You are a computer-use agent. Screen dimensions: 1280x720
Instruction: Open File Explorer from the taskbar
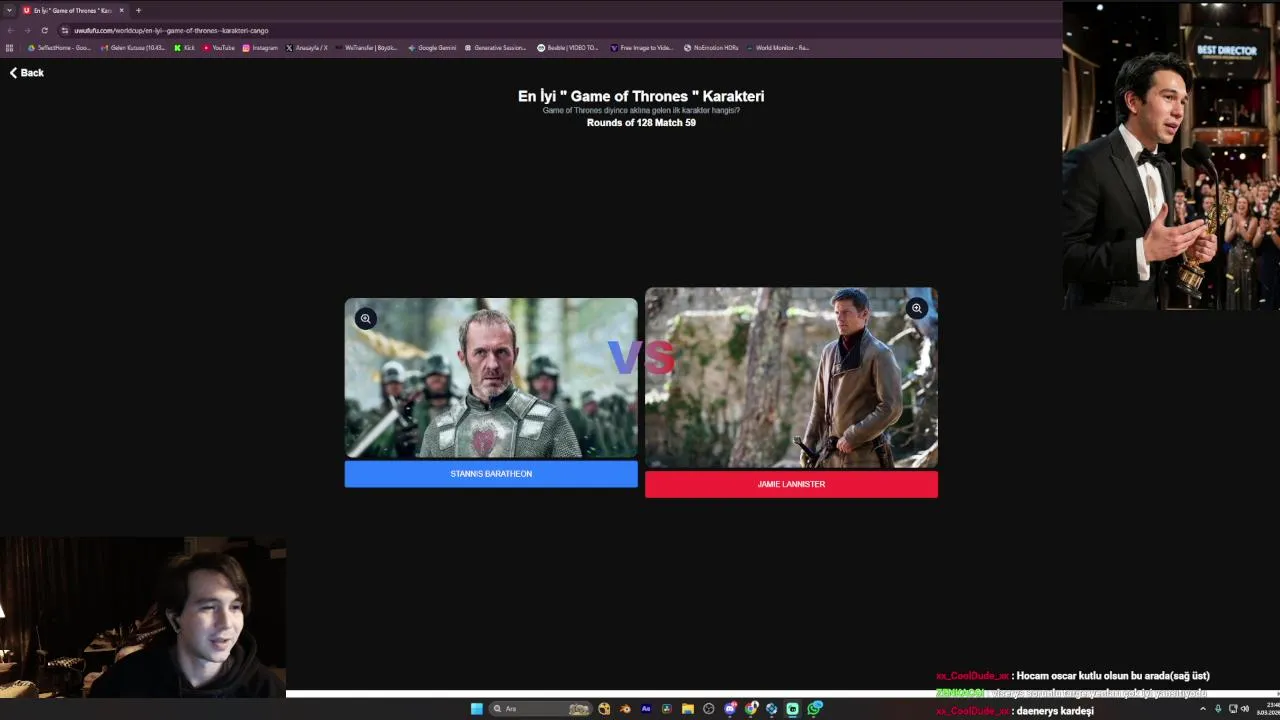pos(688,709)
